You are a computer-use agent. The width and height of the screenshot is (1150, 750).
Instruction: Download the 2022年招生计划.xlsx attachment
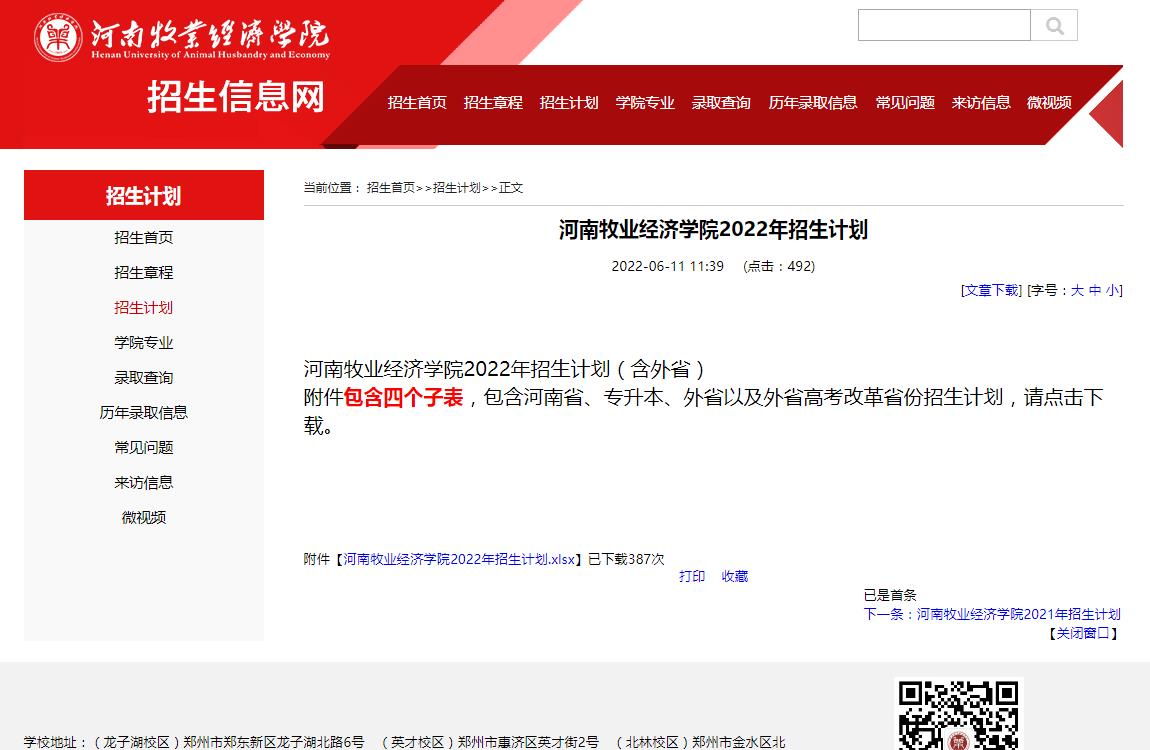[459, 560]
